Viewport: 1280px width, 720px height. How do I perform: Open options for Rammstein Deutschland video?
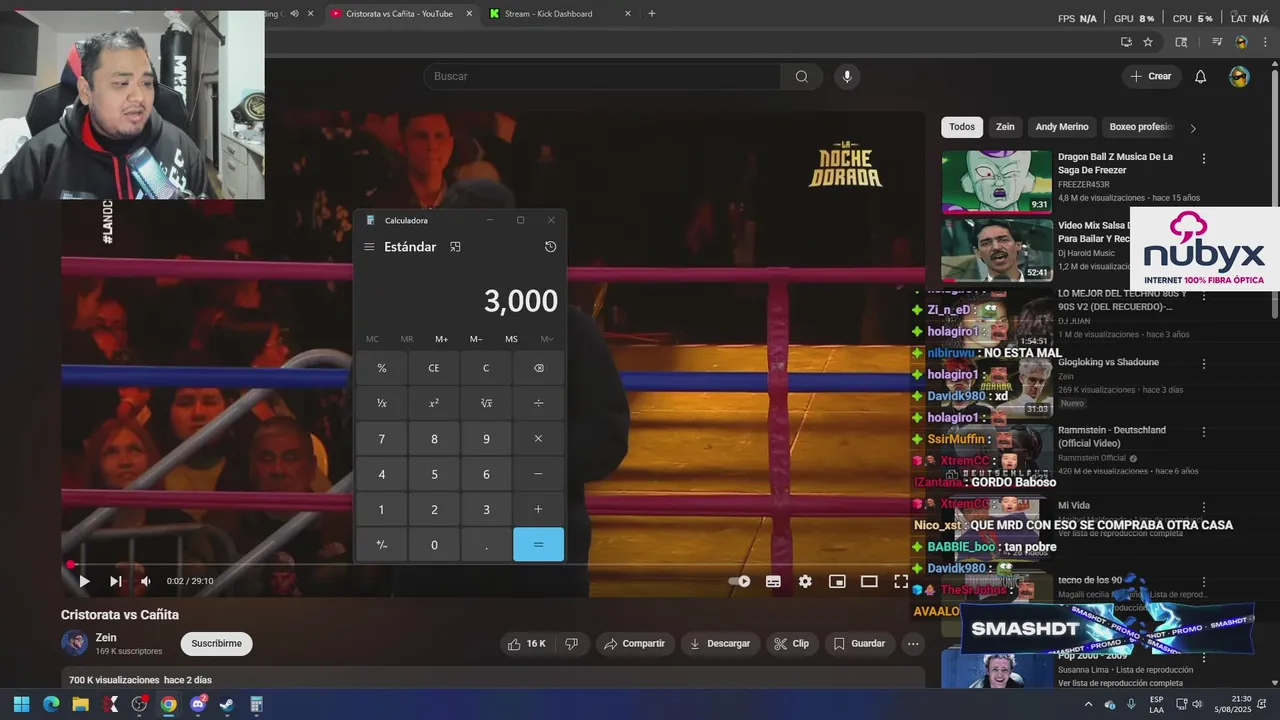(x=1204, y=432)
